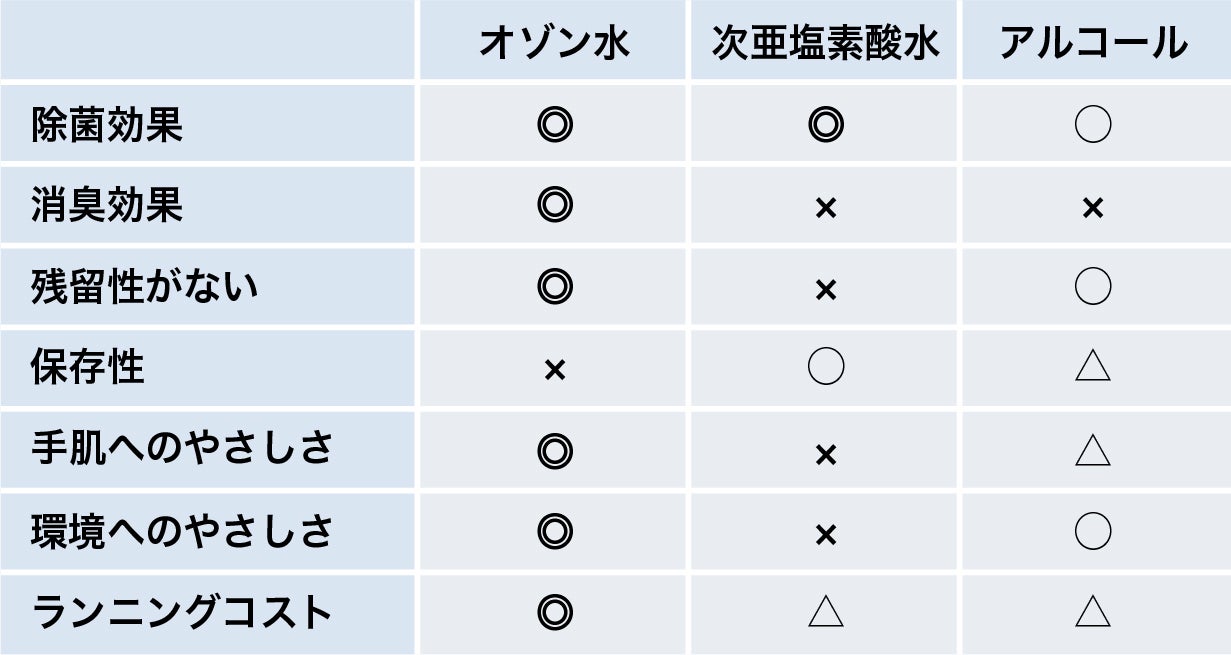Screen dimensions: 1231x655
Task: Click オゾン水's double circle for ランニングコスト
Action: tap(554, 611)
